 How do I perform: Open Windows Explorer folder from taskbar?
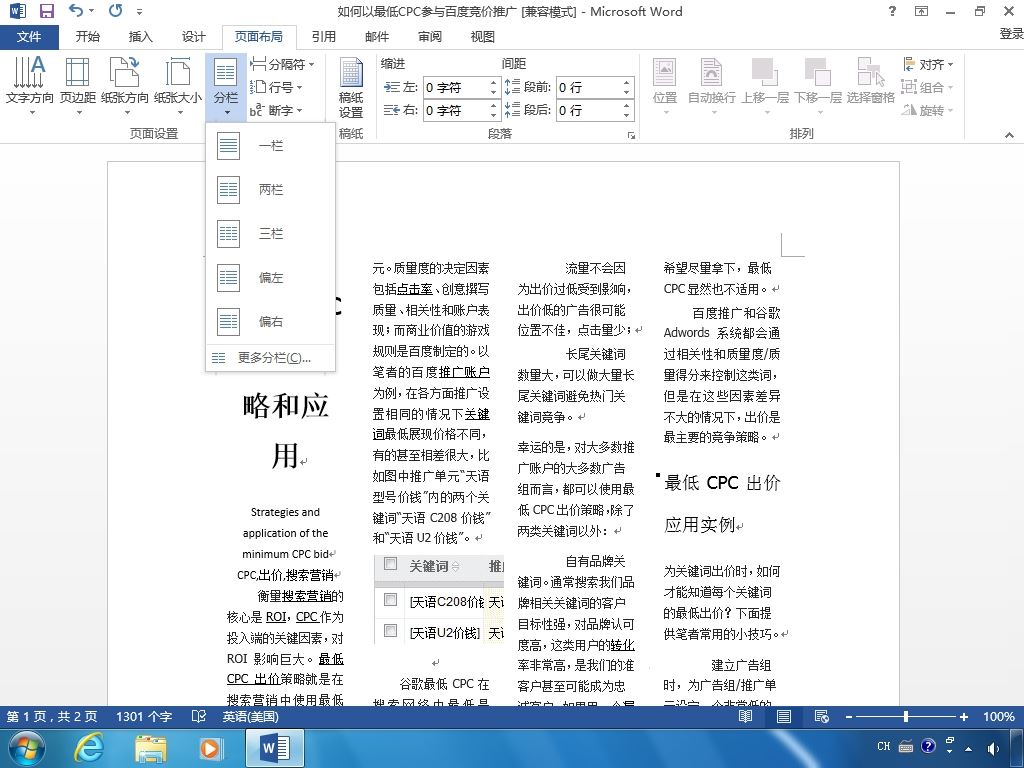150,748
